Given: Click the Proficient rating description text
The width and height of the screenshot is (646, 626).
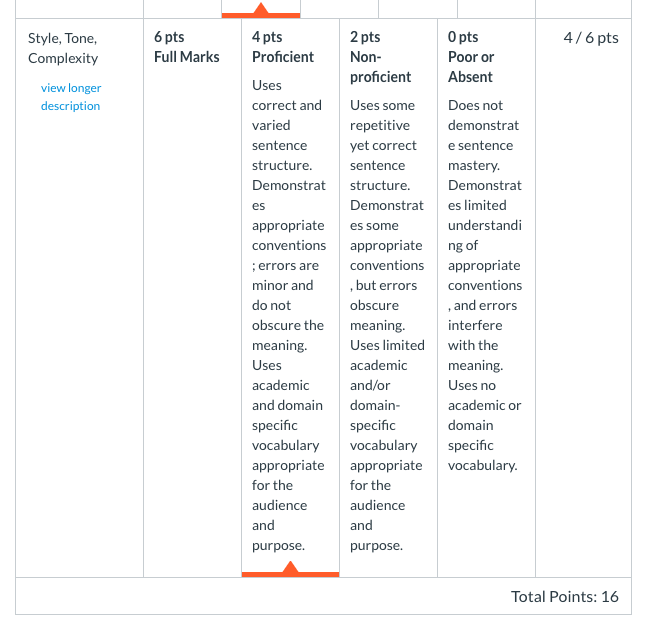Looking at the screenshot, I should point(289,315).
